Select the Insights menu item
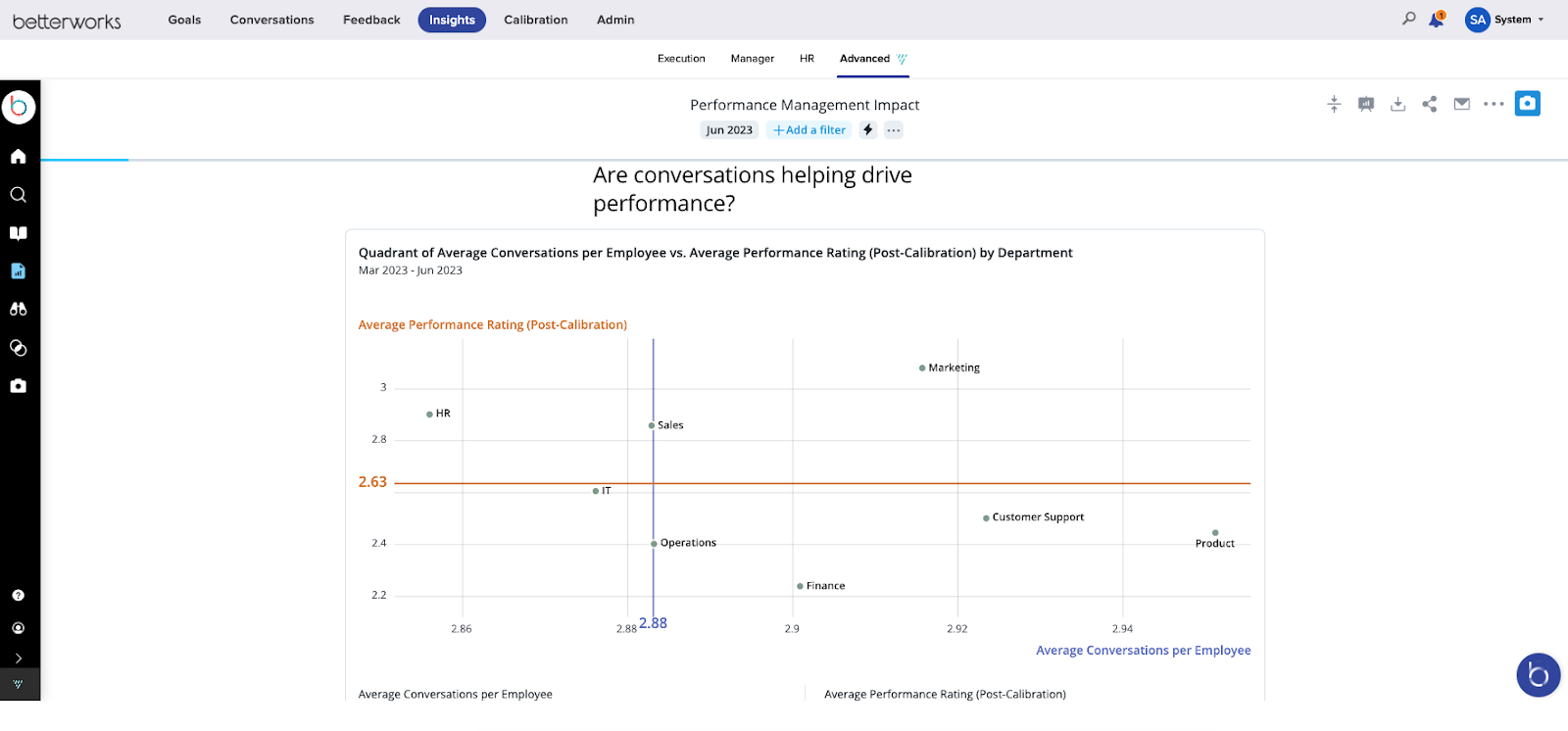The height and width of the screenshot is (731, 1568). click(452, 20)
